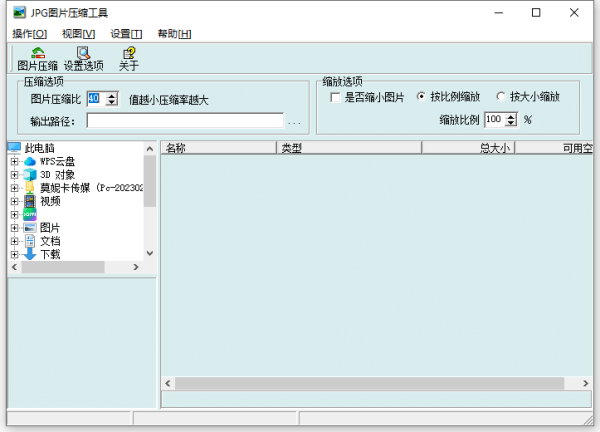Click the unlabeled colorful app icon in tree
Screen dimensions: 600x432
(x=30, y=214)
